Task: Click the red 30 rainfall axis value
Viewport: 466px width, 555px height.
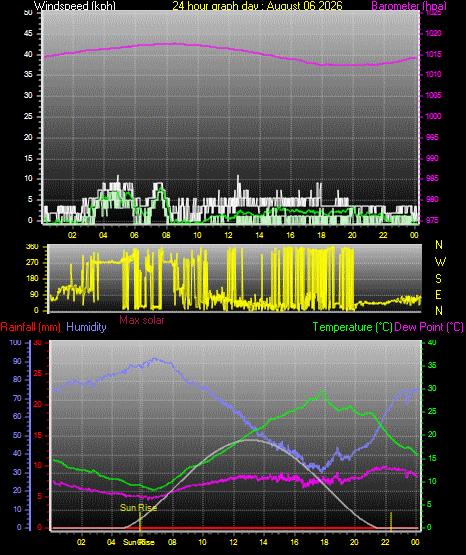Action: pyautogui.click(x=38, y=343)
